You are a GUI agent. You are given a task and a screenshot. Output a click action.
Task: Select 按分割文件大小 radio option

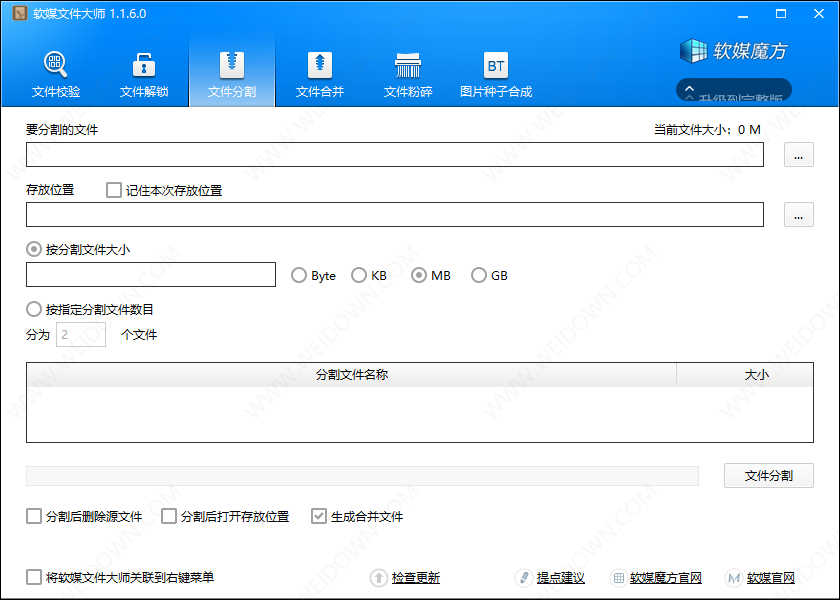[x=34, y=249]
